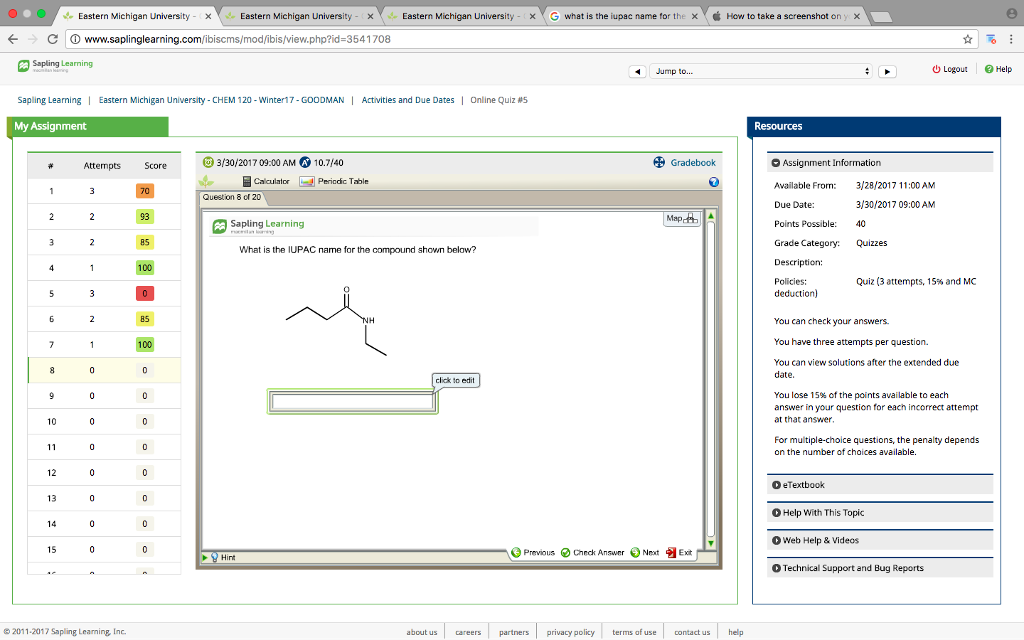Open the help footer link

(736, 632)
